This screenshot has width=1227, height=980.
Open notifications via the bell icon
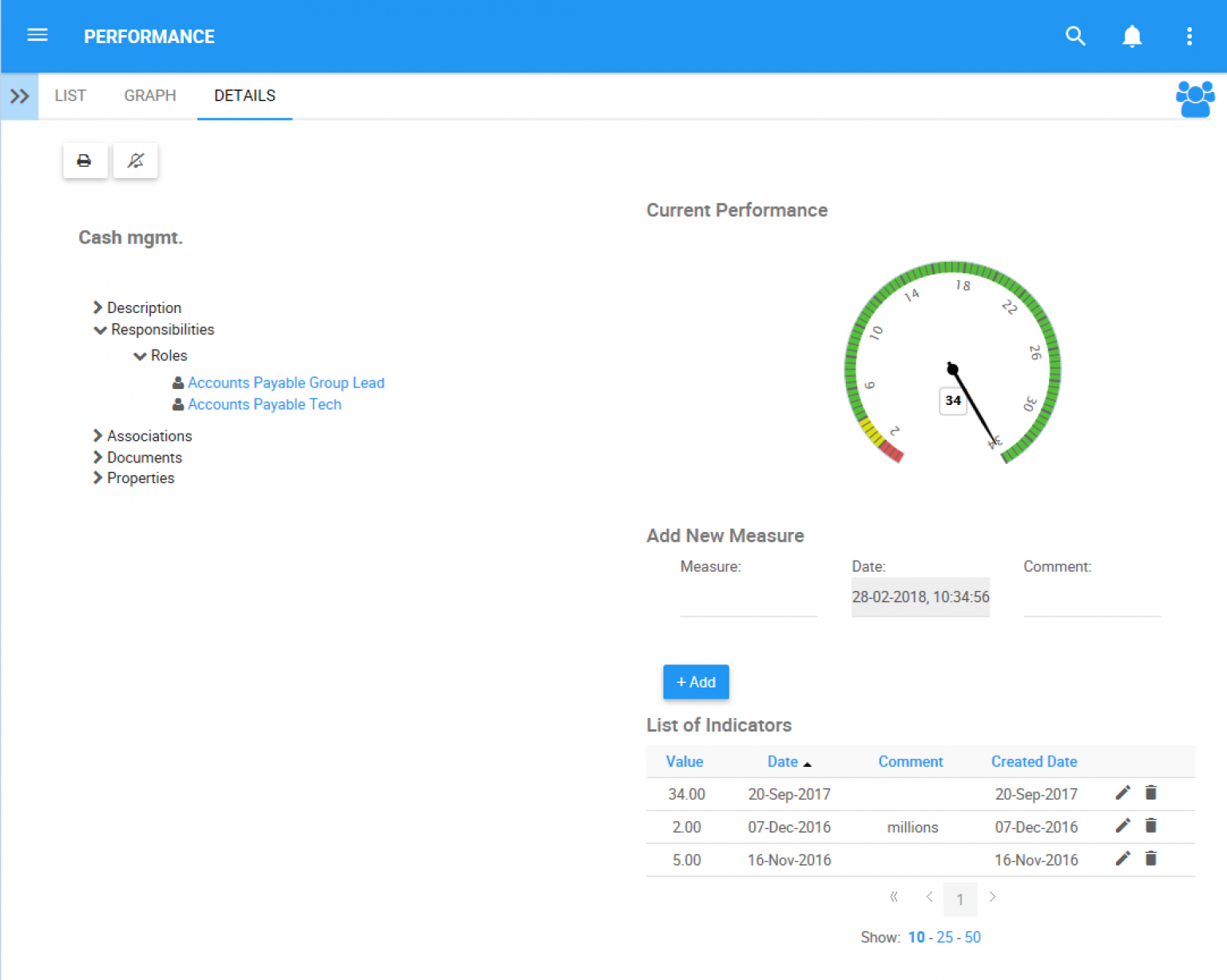pos(1132,36)
